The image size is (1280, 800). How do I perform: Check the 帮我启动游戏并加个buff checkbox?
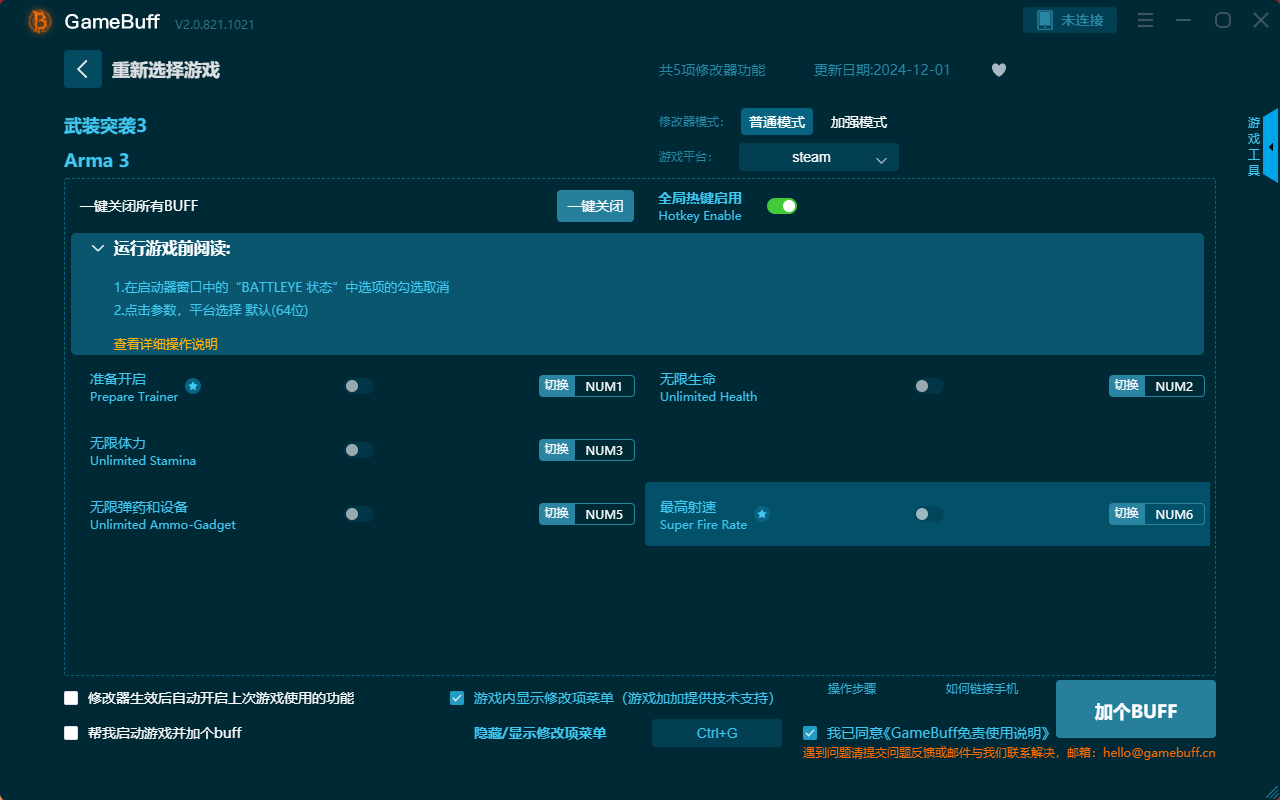pyautogui.click(x=70, y=732)
